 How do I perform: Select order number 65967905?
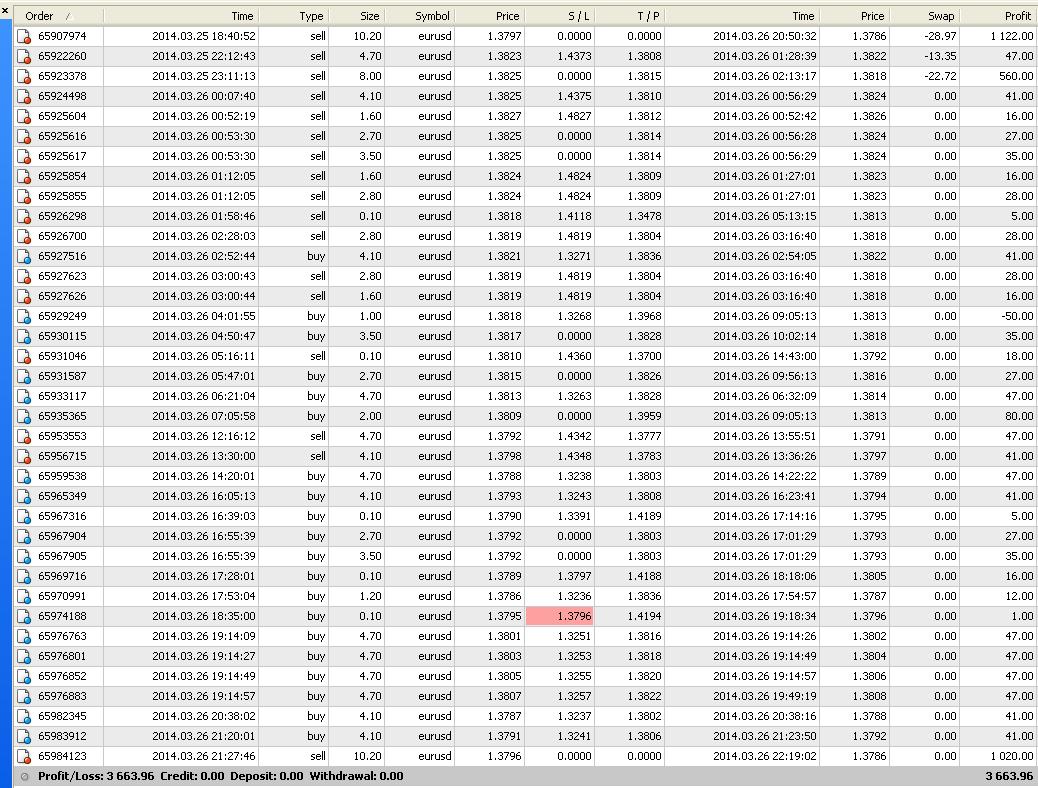[x=62, y=556]
